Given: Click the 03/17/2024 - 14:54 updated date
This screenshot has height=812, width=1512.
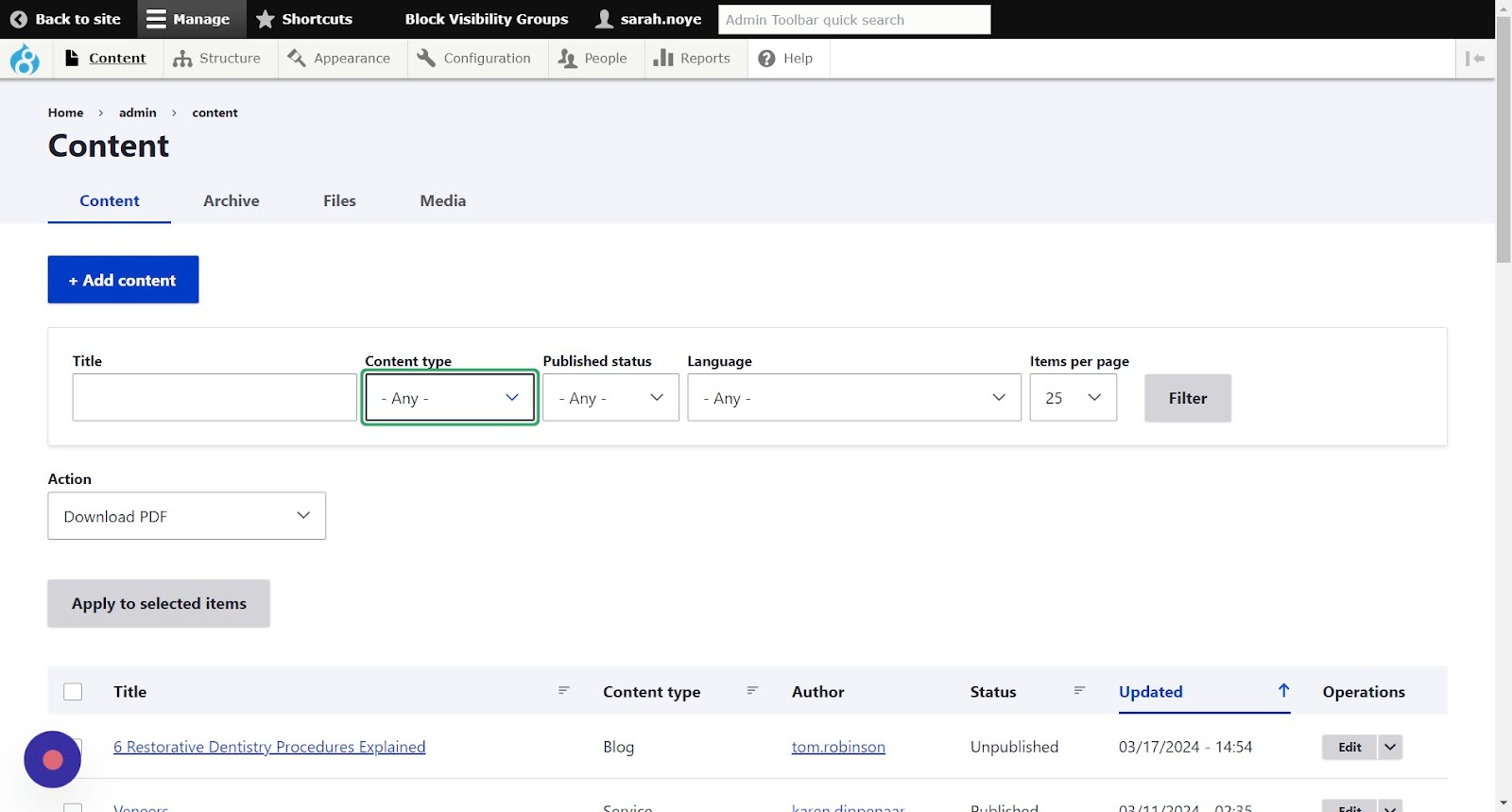Looking at the screenshot, I should 1185,747.
